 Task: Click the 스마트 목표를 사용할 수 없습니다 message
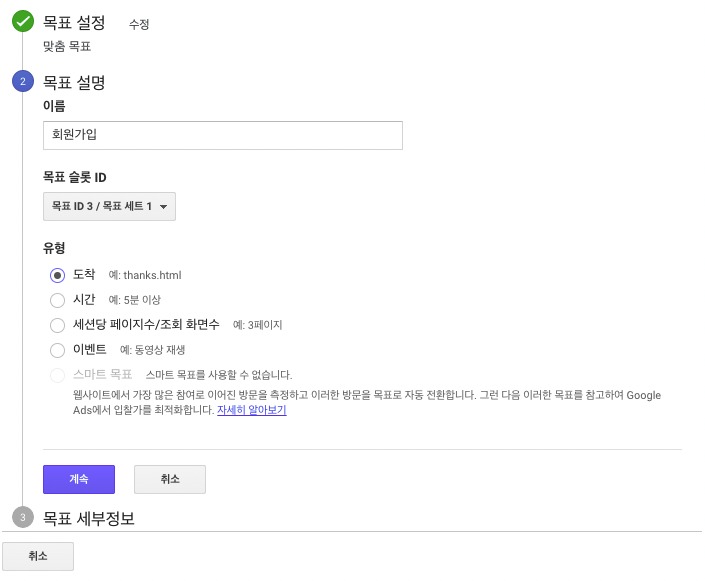[x=219, y=375]
